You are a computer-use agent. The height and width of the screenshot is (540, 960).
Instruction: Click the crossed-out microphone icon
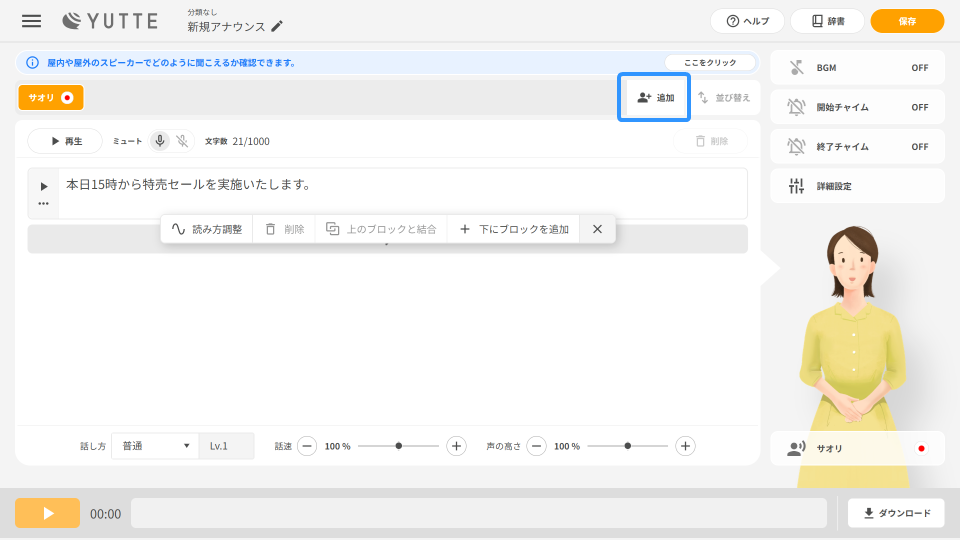182,141
